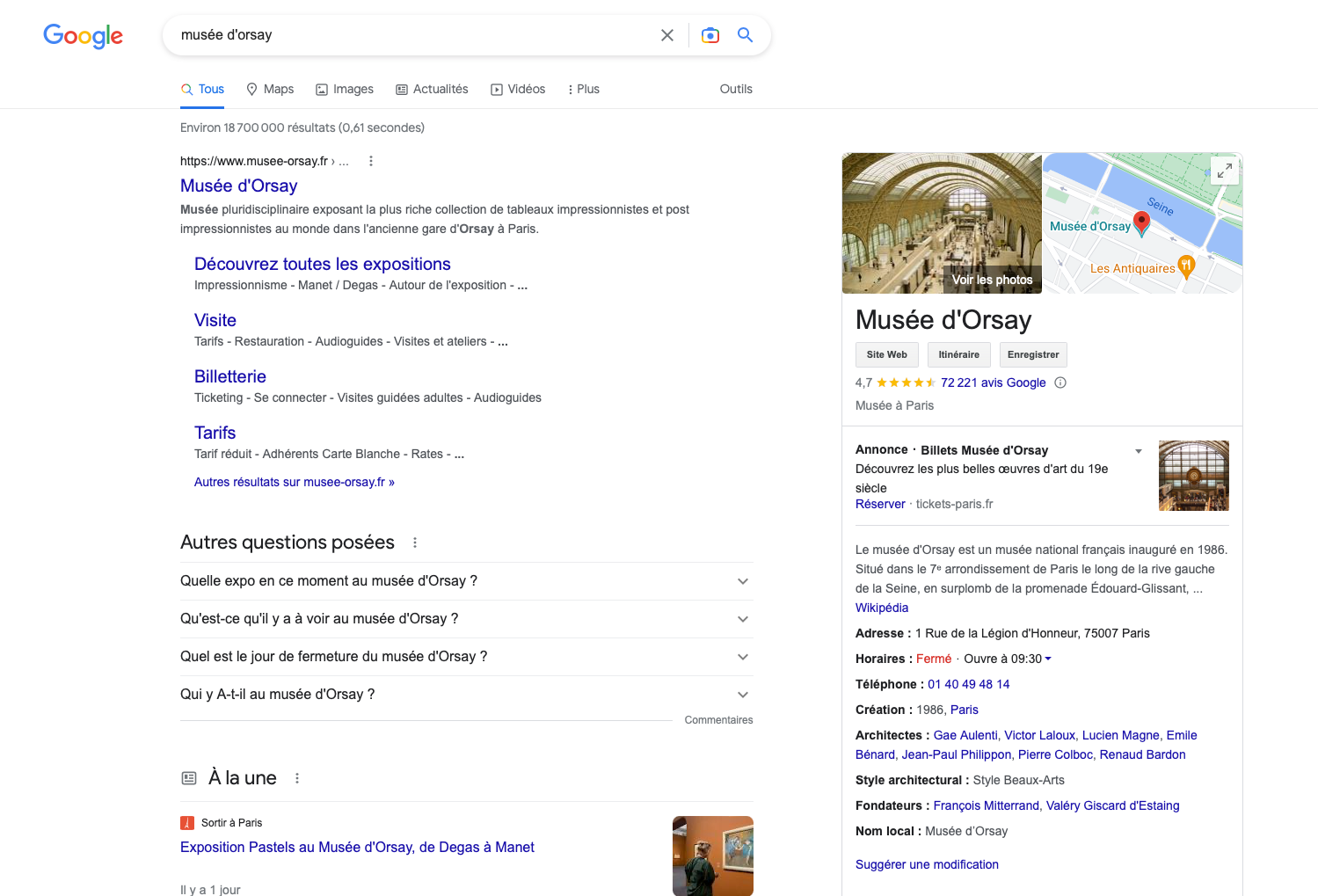Viewport: 1318px width, 896px height.
Task: Open the Visite sitelink
Action: tap(215, 320)
